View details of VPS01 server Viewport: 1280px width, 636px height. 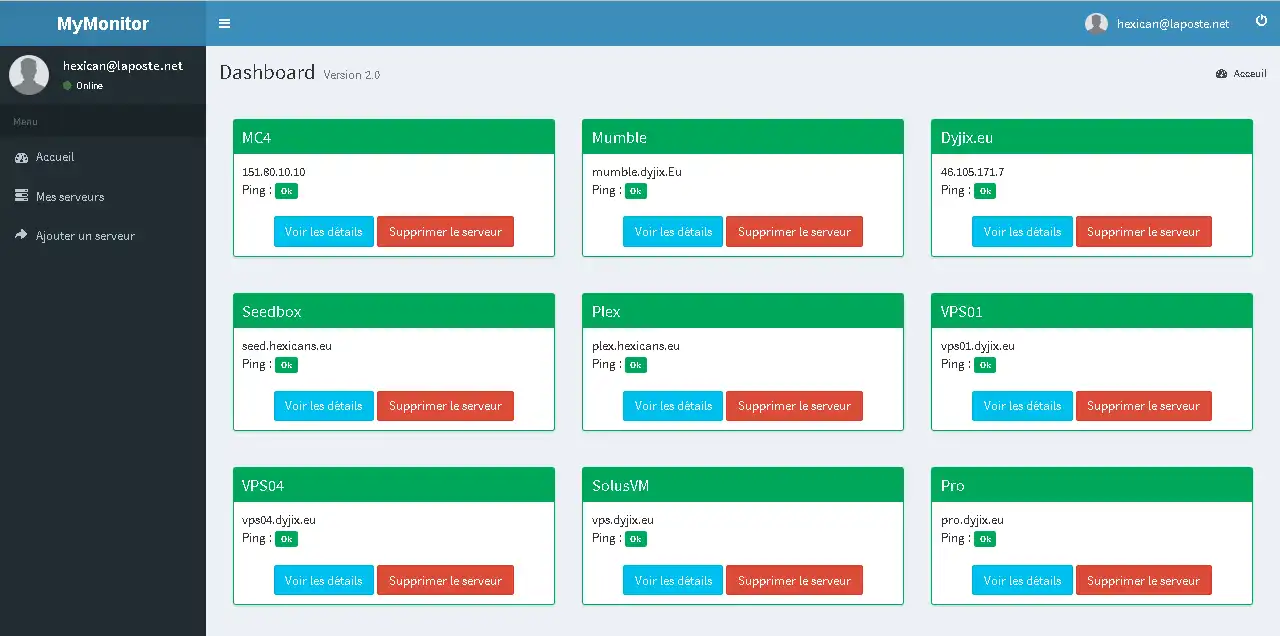pos(1022,406)
